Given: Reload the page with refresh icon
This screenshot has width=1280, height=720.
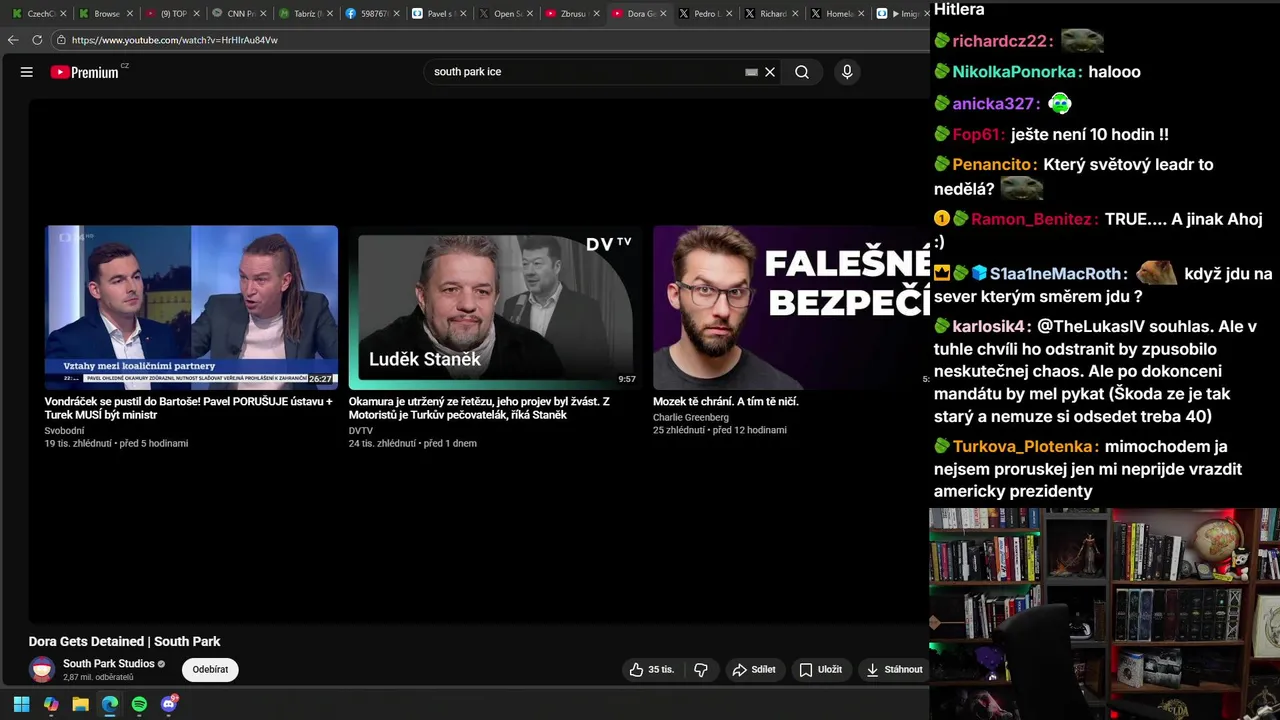Looking at the screenshot, I should [x=37, y=40].
